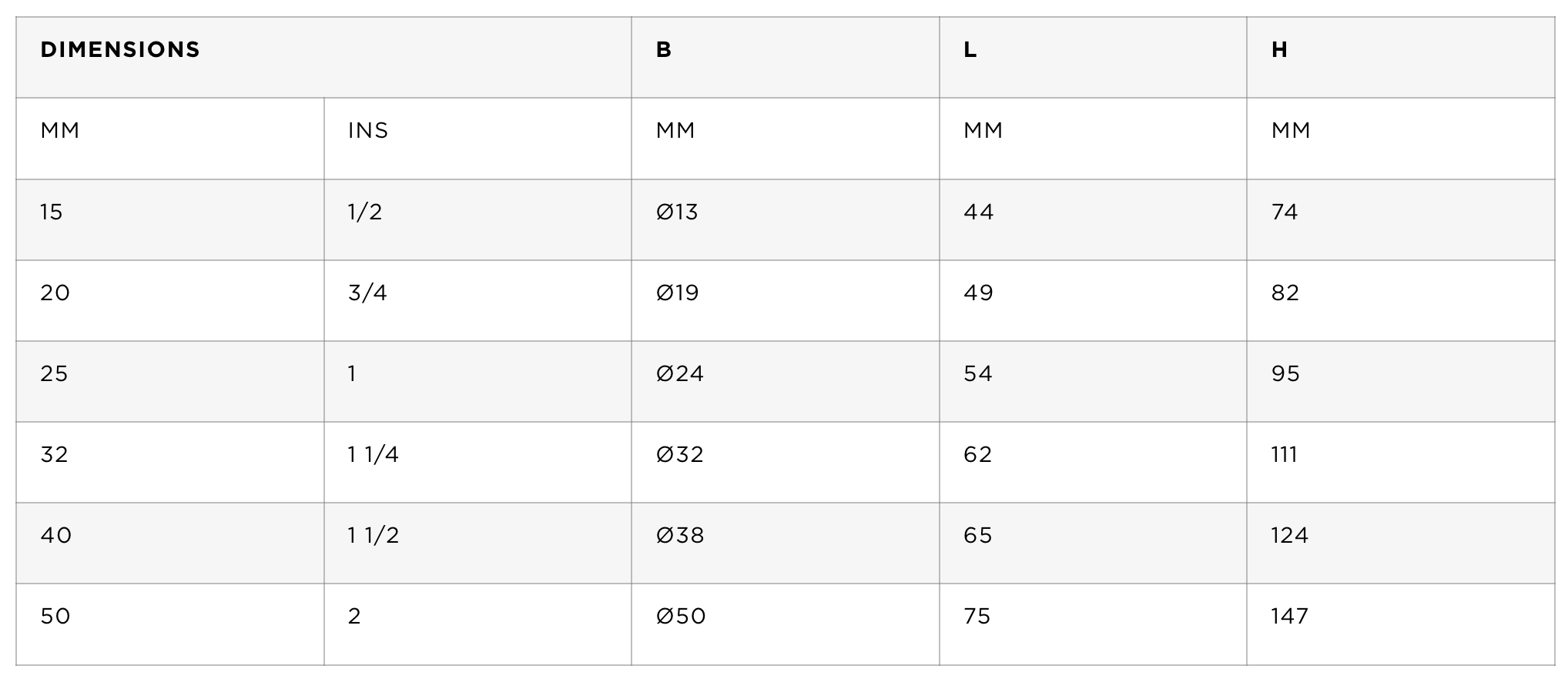Click the DIMENSIONS header cell
Viewport: 1568px width, 679px height.
(323, 58)
